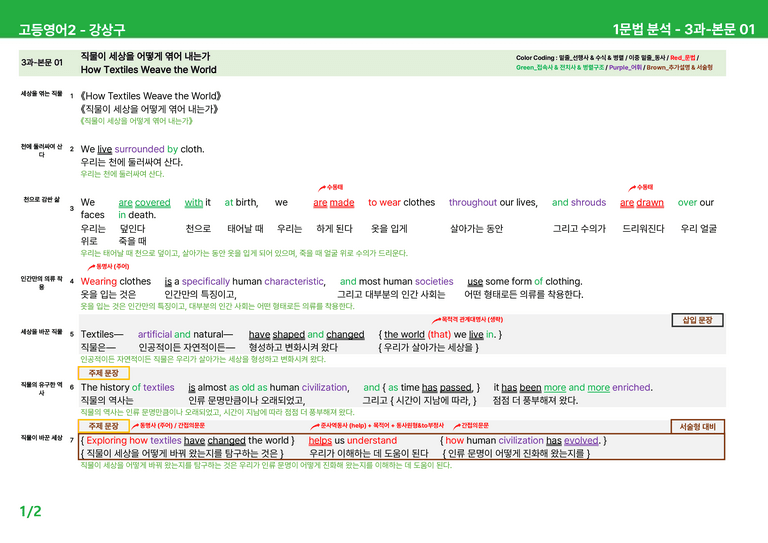768x543 pixels.
Task: Click the red phrase 'are made'
Action: pos(334,202)
